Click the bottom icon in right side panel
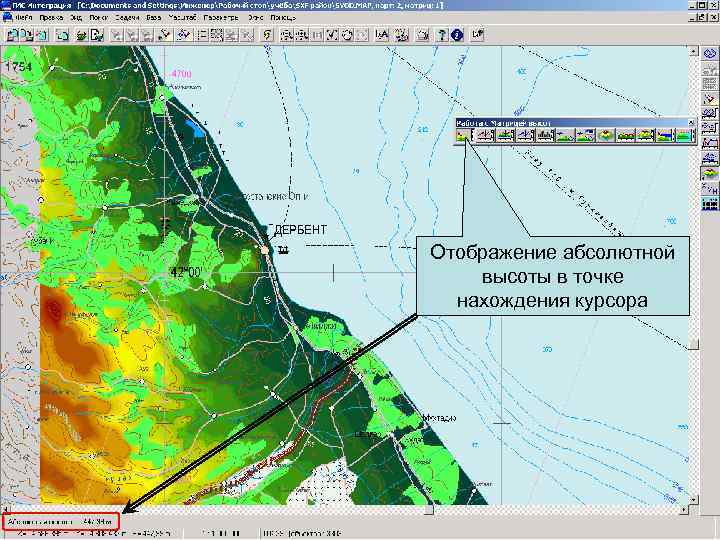The width and height of the screenshot is (720, 540). coord(710,204)
